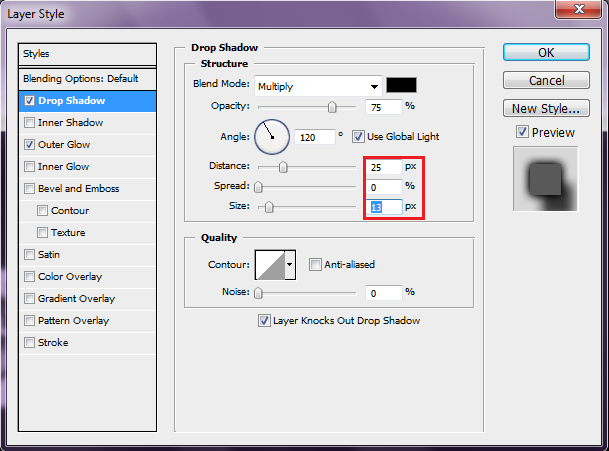Enable the Gradient Overlay checkbox
Viewport: 609px width, 451px height.
click(29, 299)
